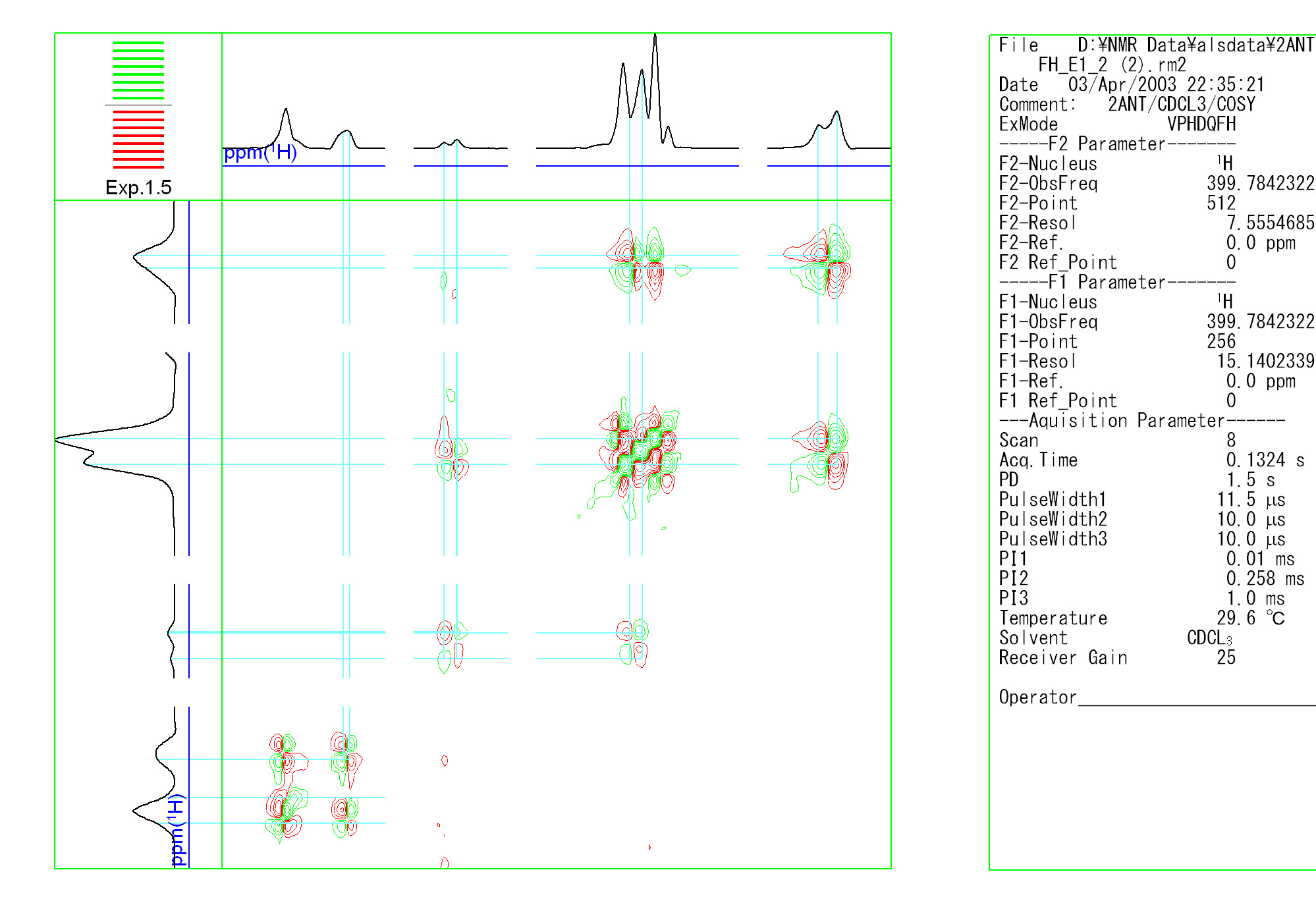
Task: Click the PI2 0.258 ms row
Action: click(x=1151, y=578)
